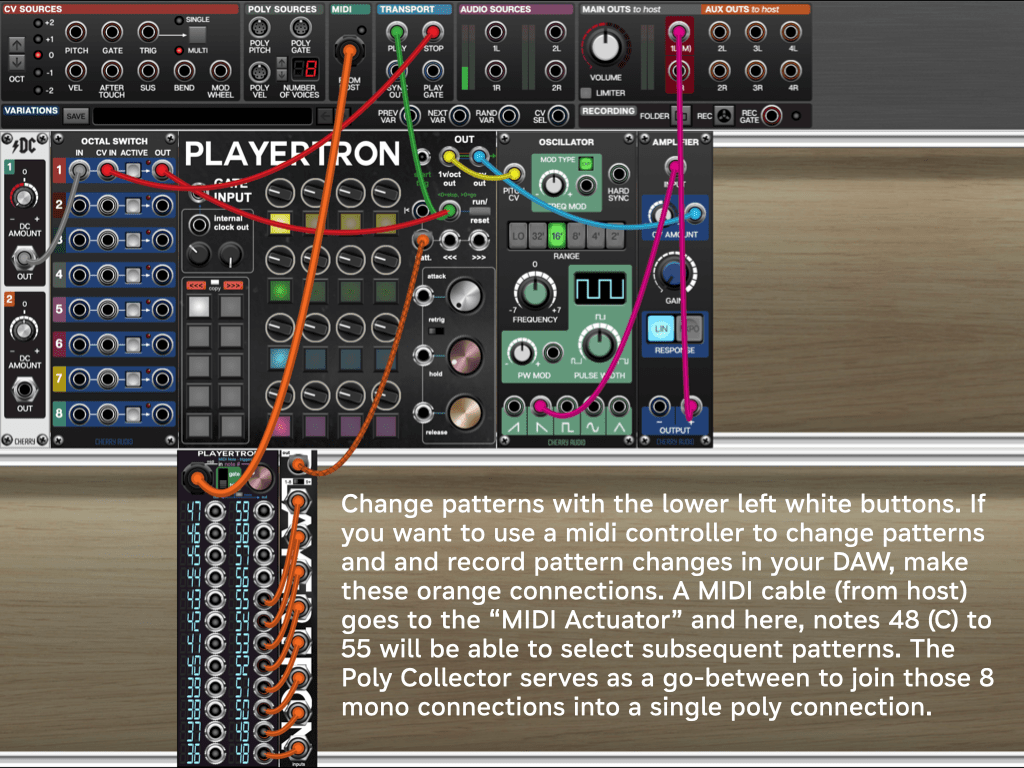
Task: Click the PITCH jack in CV Sources
Action: [x=76, y=32]
